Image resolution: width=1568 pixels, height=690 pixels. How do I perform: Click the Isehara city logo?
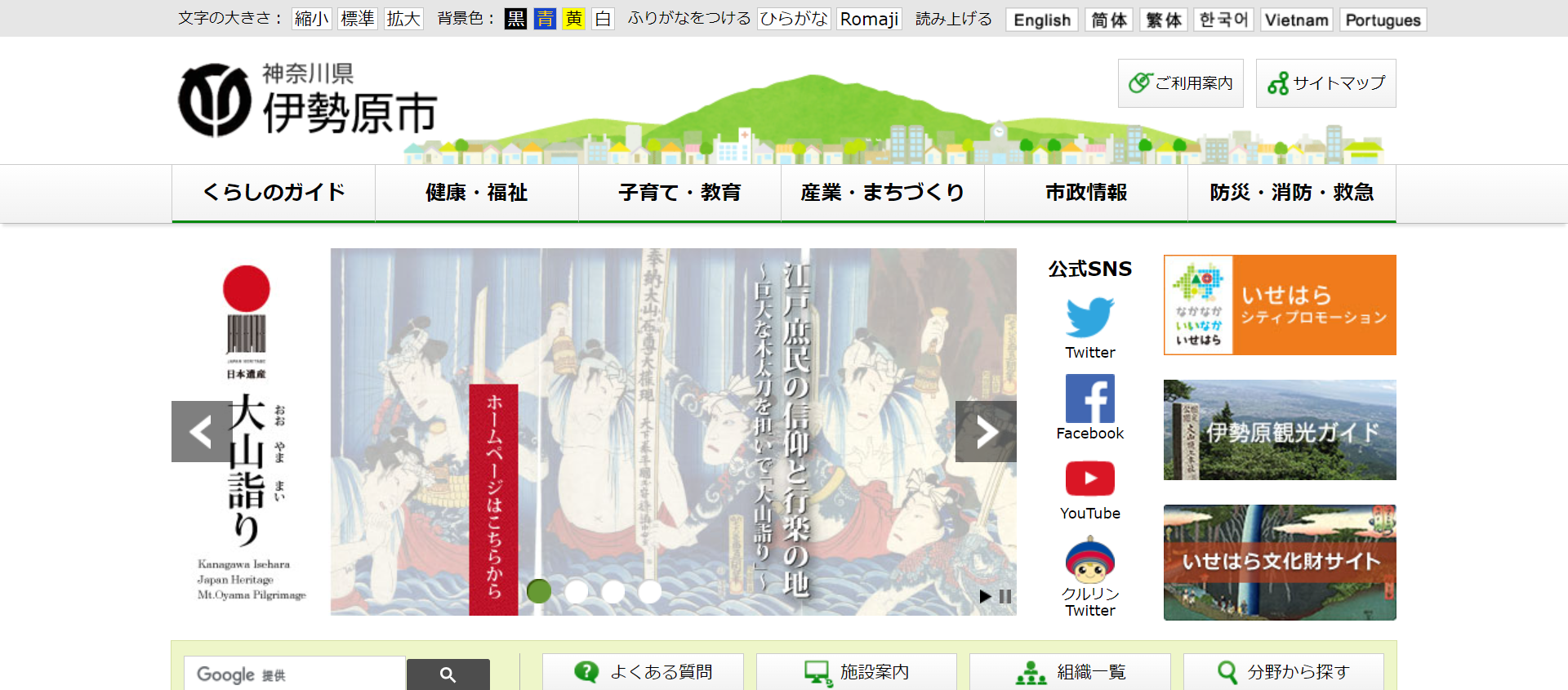[308, 100]
